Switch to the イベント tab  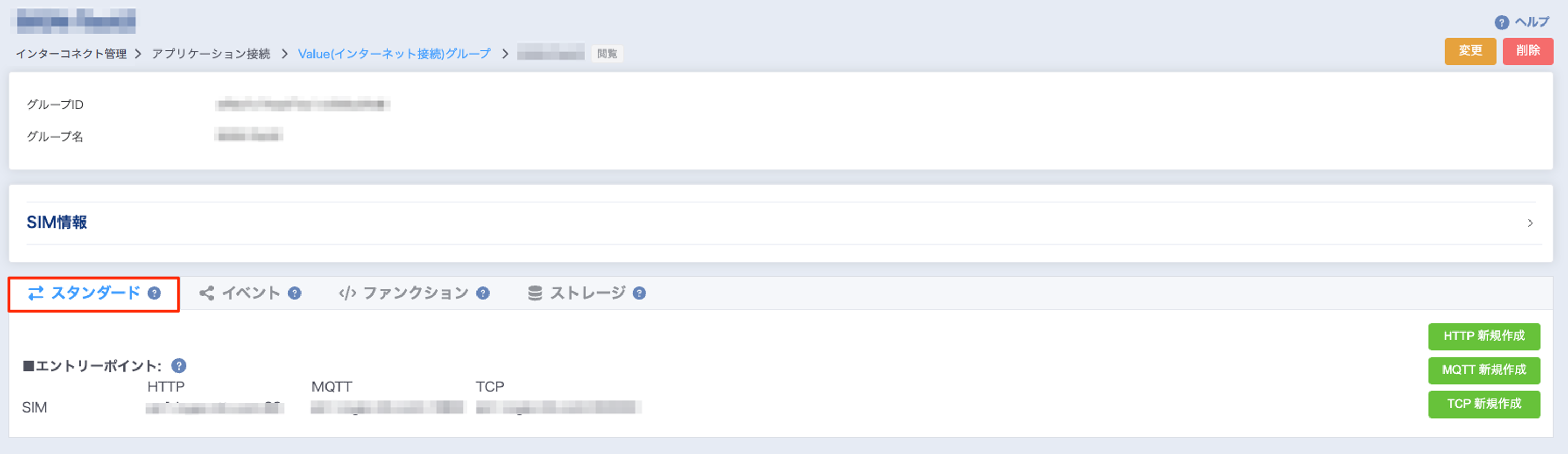pyautogui.click(x=250, y=293)
